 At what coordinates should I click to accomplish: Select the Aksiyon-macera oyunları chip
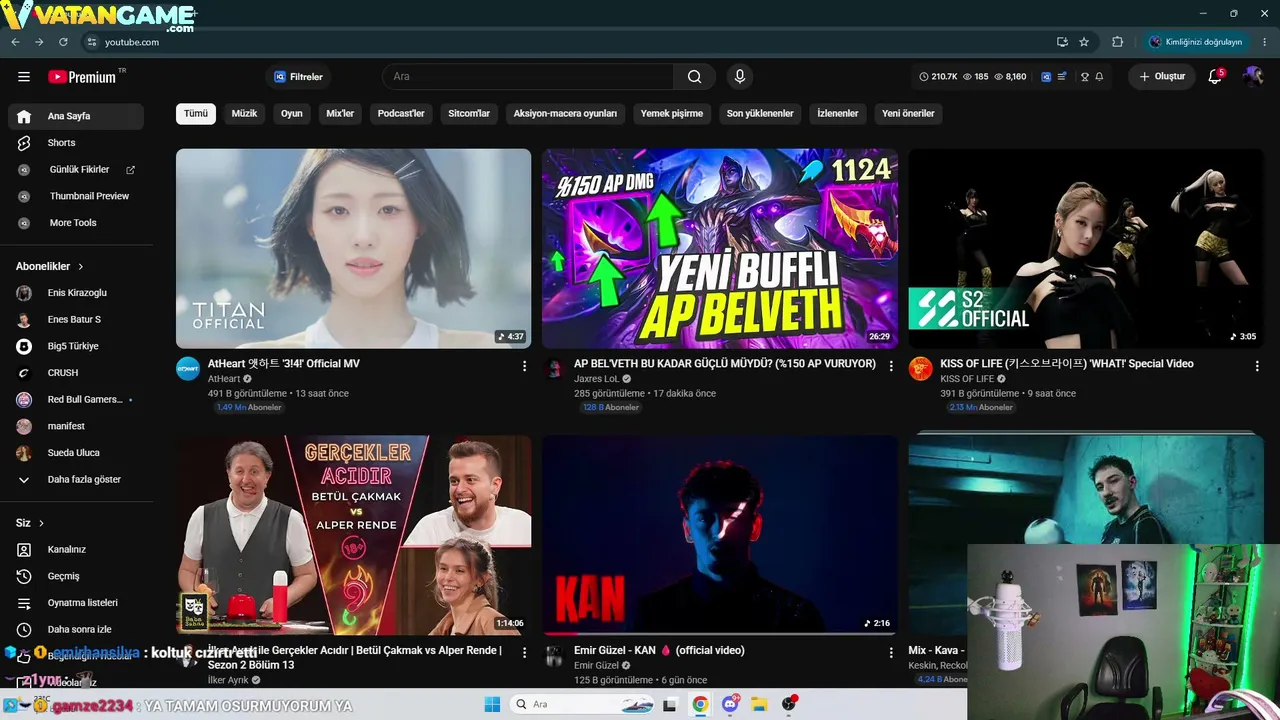point(565,114)
